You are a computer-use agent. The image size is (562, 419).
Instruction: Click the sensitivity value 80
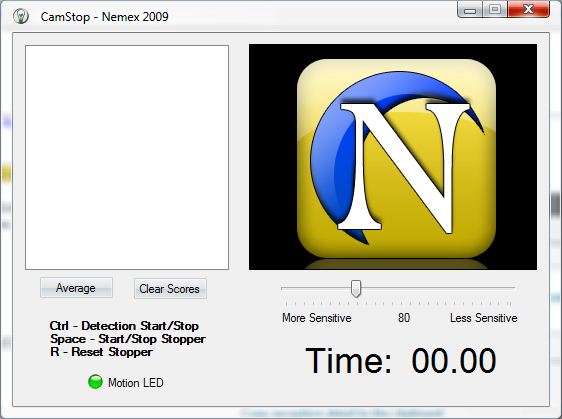tap(404, 318)
